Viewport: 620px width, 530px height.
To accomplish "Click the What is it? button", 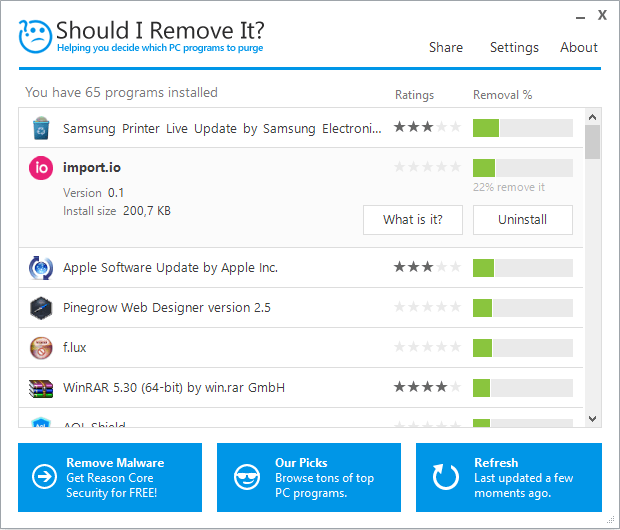I will pyautogui.click(x=413, y=220).
